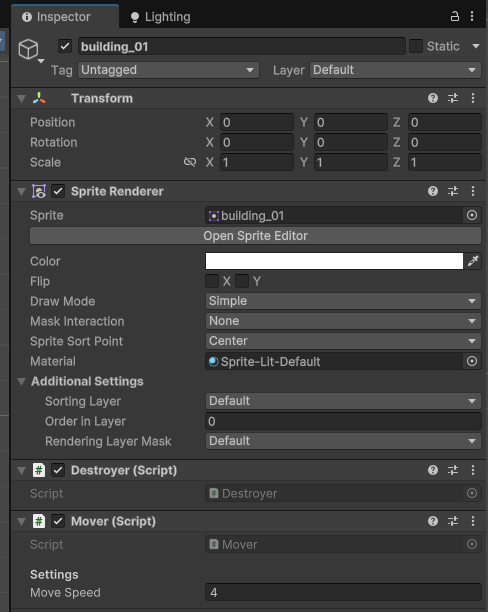Click the Order in Layer field
This screenshot has width=488, height=612.
click(x=343, y=421)
